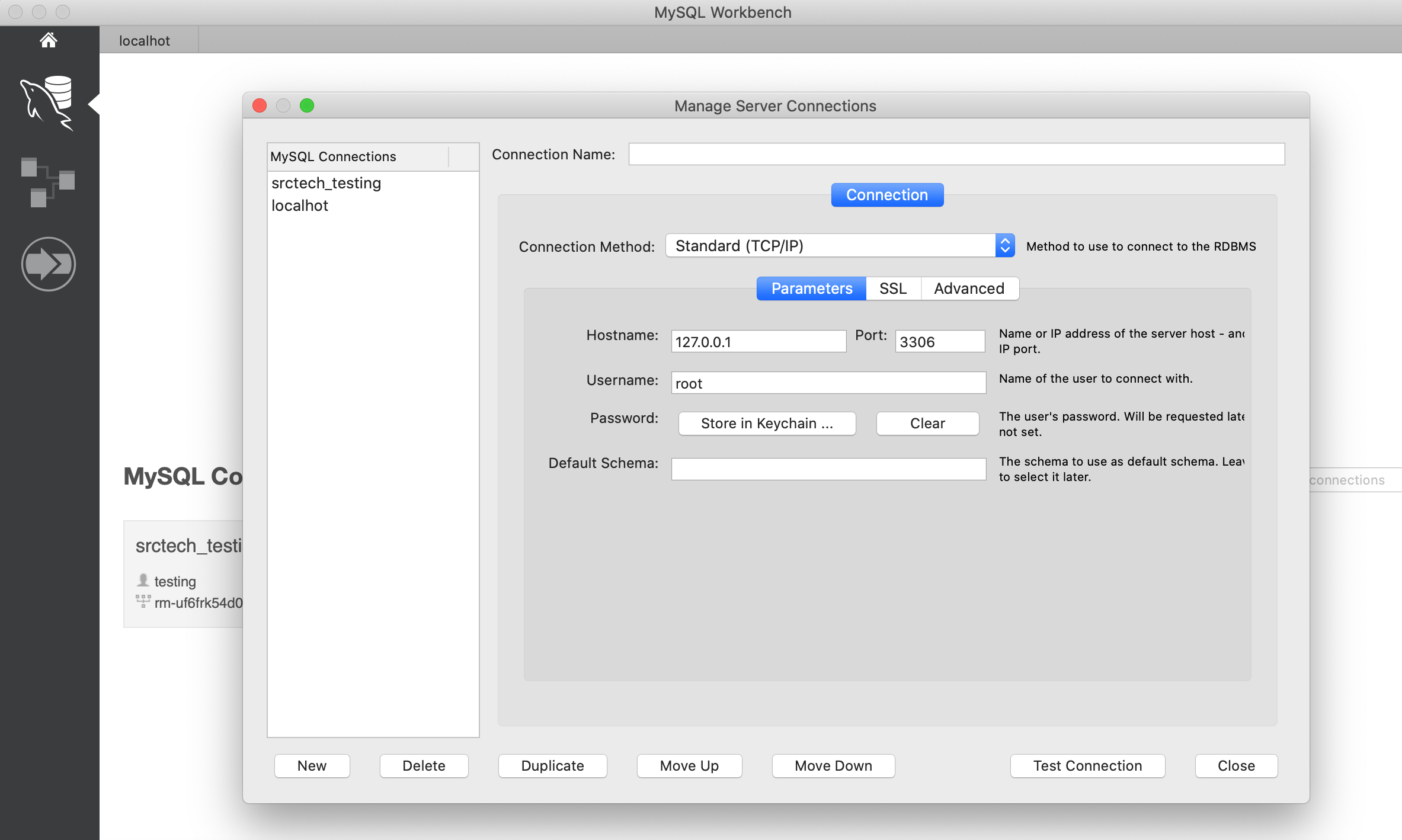This screenshot has width=1402, height=840.
Task: Click the Default Schema field
Action: click(828, 469)
